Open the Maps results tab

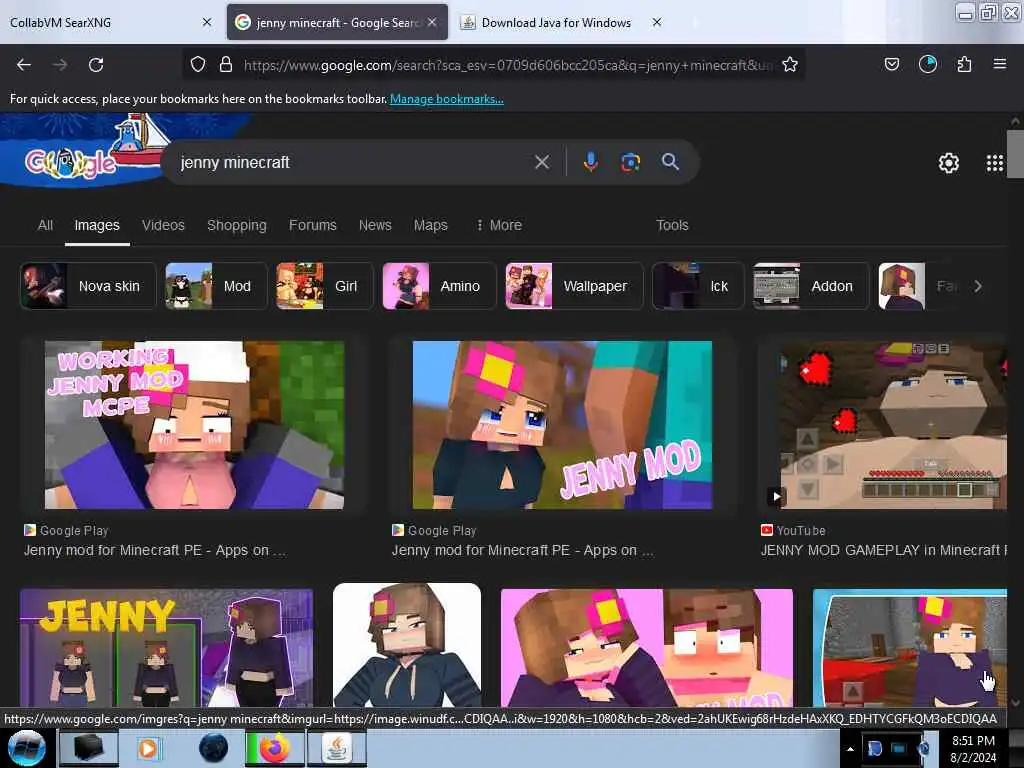430,225
